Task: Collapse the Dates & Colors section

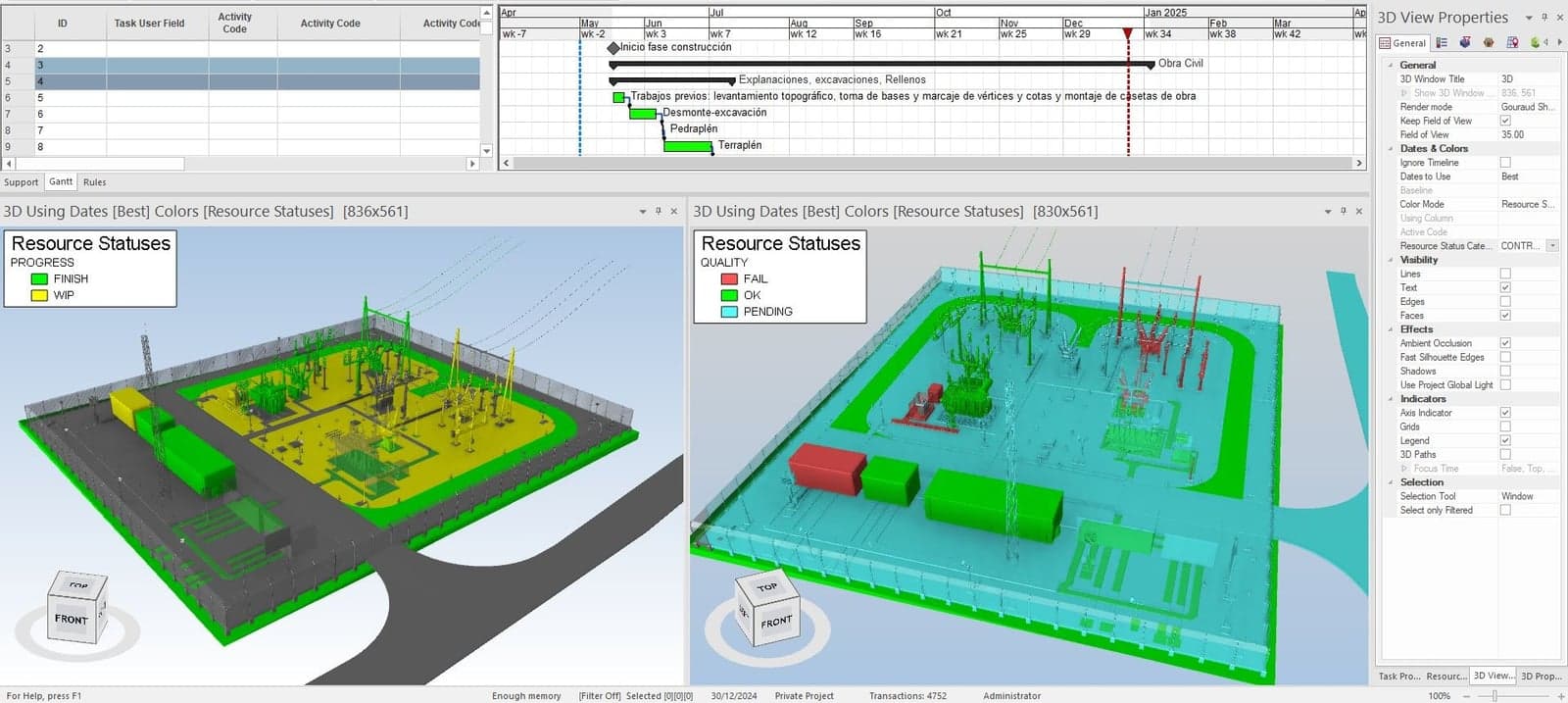Action: [1391, 149]
